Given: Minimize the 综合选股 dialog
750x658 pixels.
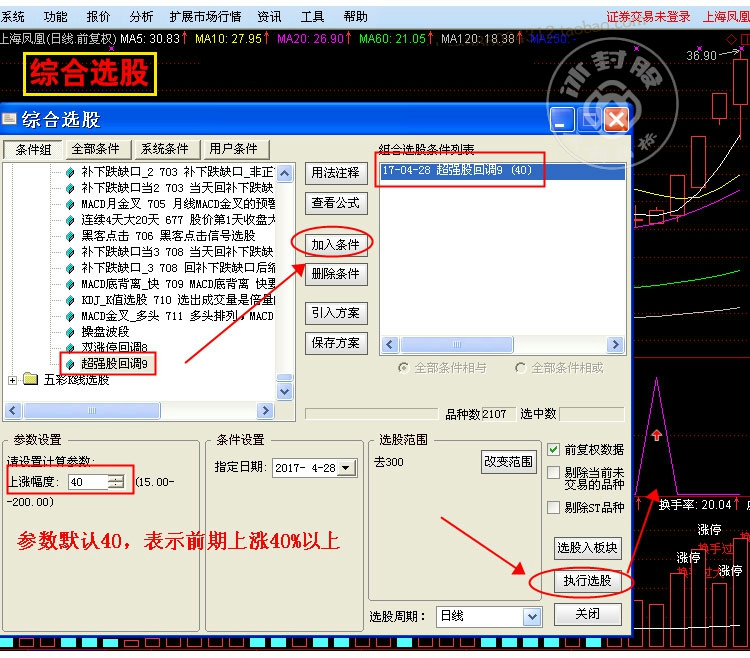Looking at the screenshot, I should [x=562, y=120].
